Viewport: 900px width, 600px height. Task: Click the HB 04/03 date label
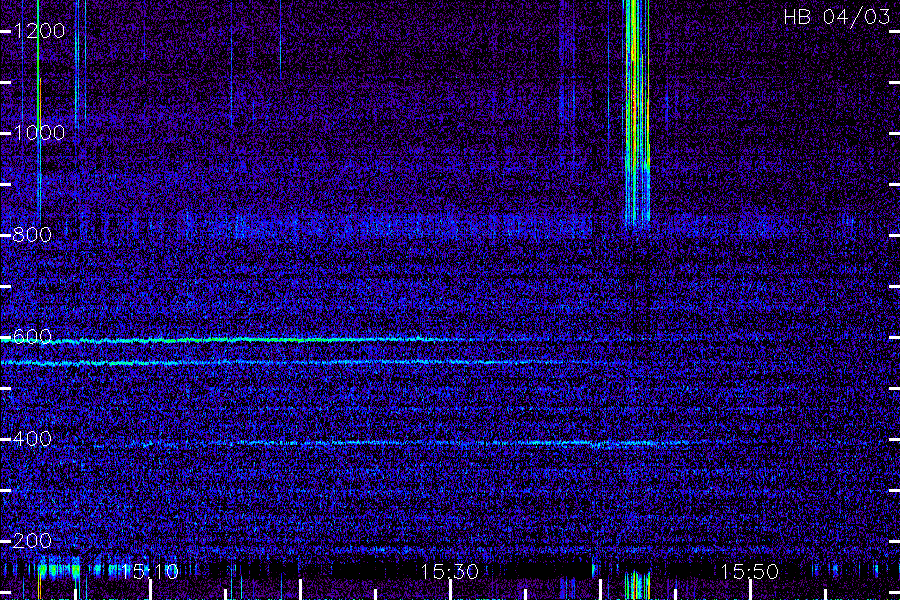point(837,17)
